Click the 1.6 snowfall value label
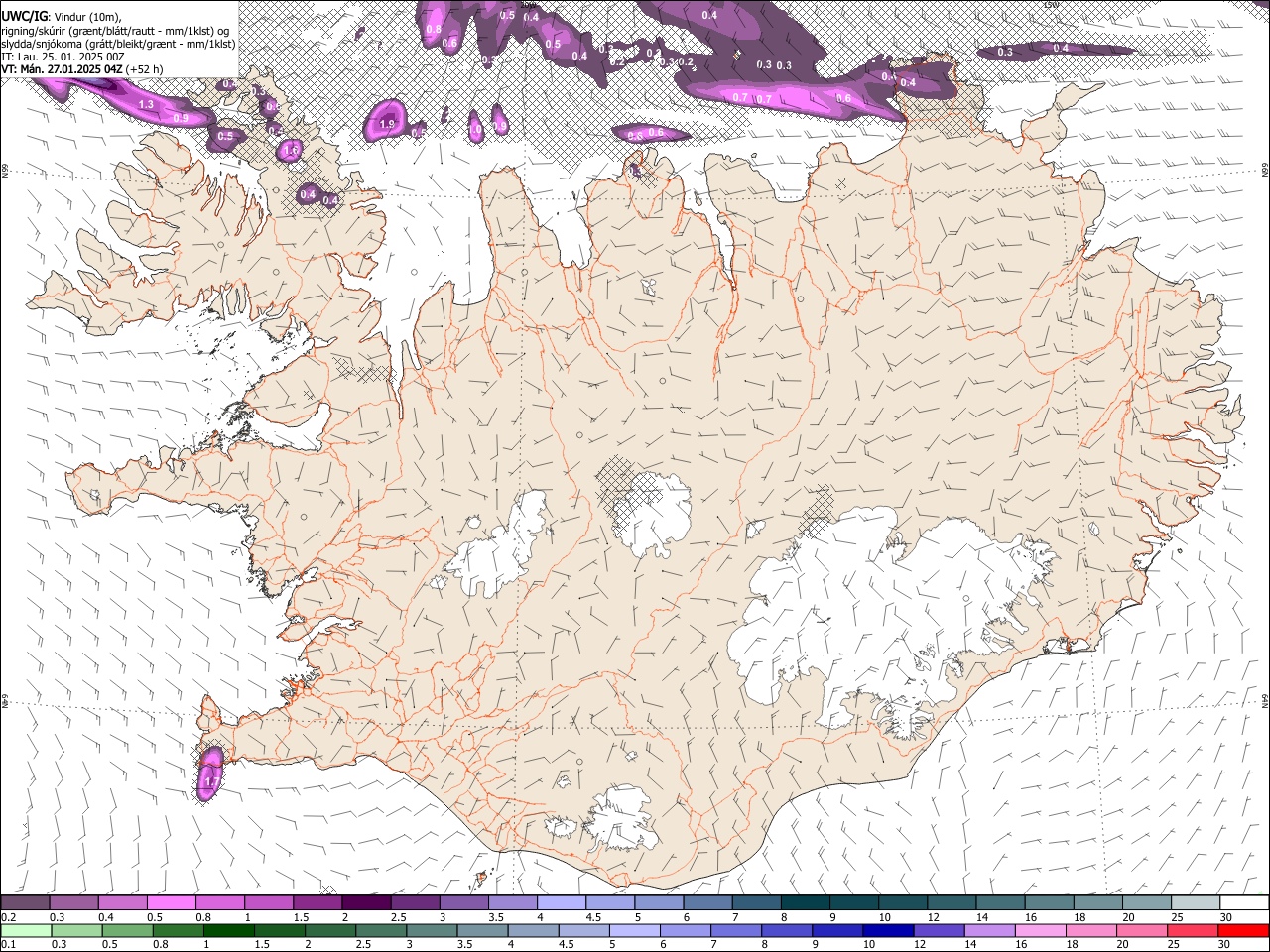The width and height of the screenshot is (1270, 952). [291, 150]
